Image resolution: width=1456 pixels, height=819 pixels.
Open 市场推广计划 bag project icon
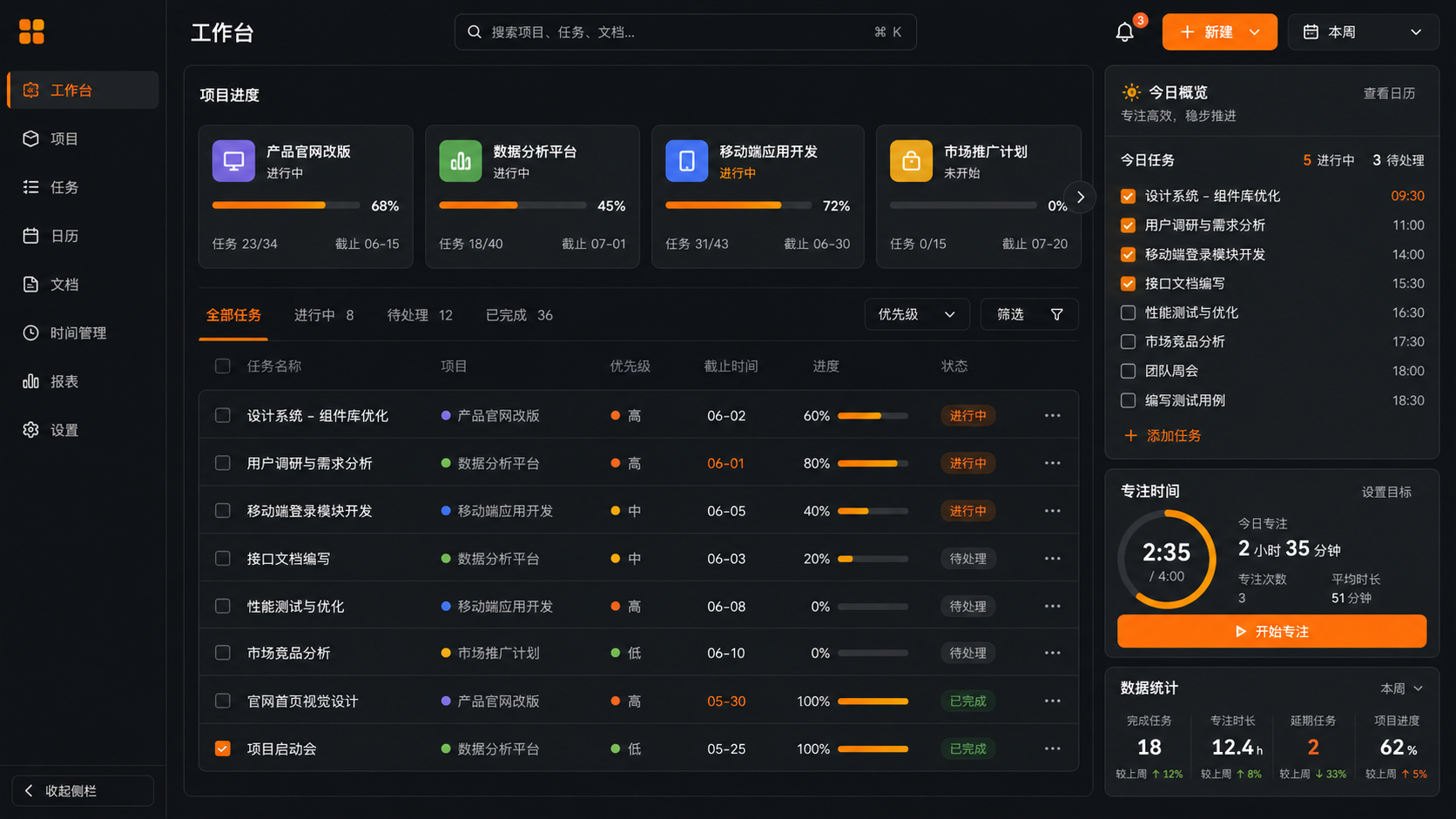pyautogui.click(x=911, y=161)
